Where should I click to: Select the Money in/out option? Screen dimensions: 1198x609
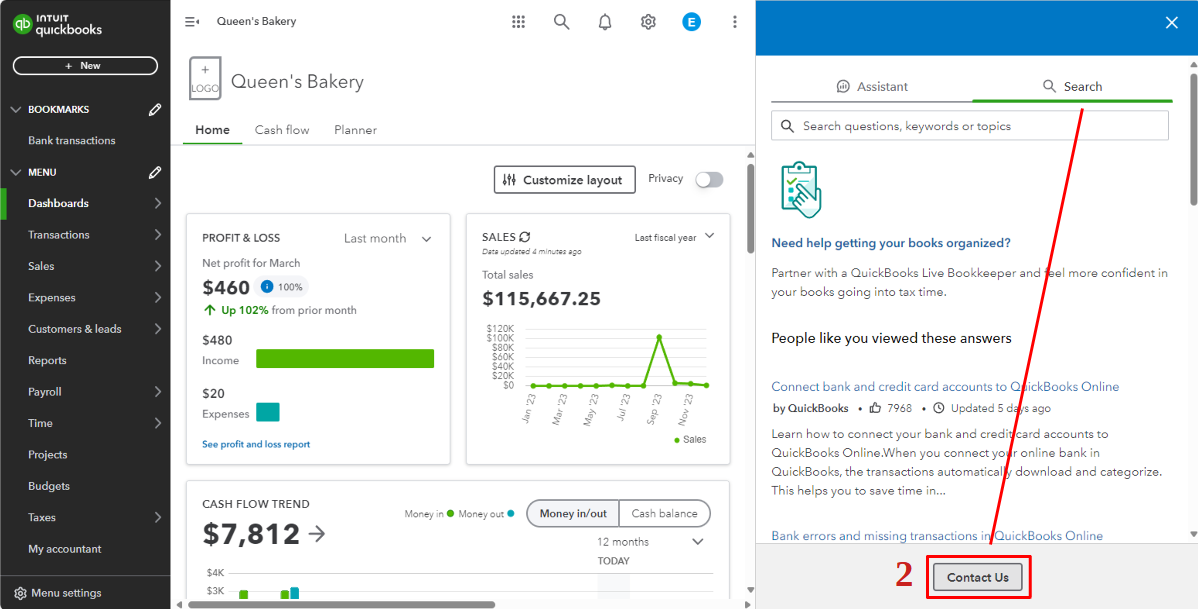click(x=572, y=512)
